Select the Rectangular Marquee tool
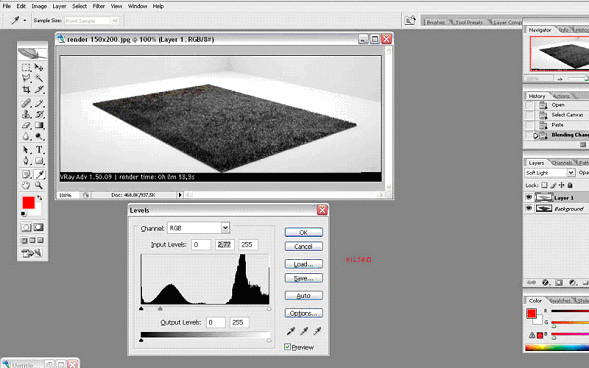Screen dimensions: 589x368 point(26,68)
